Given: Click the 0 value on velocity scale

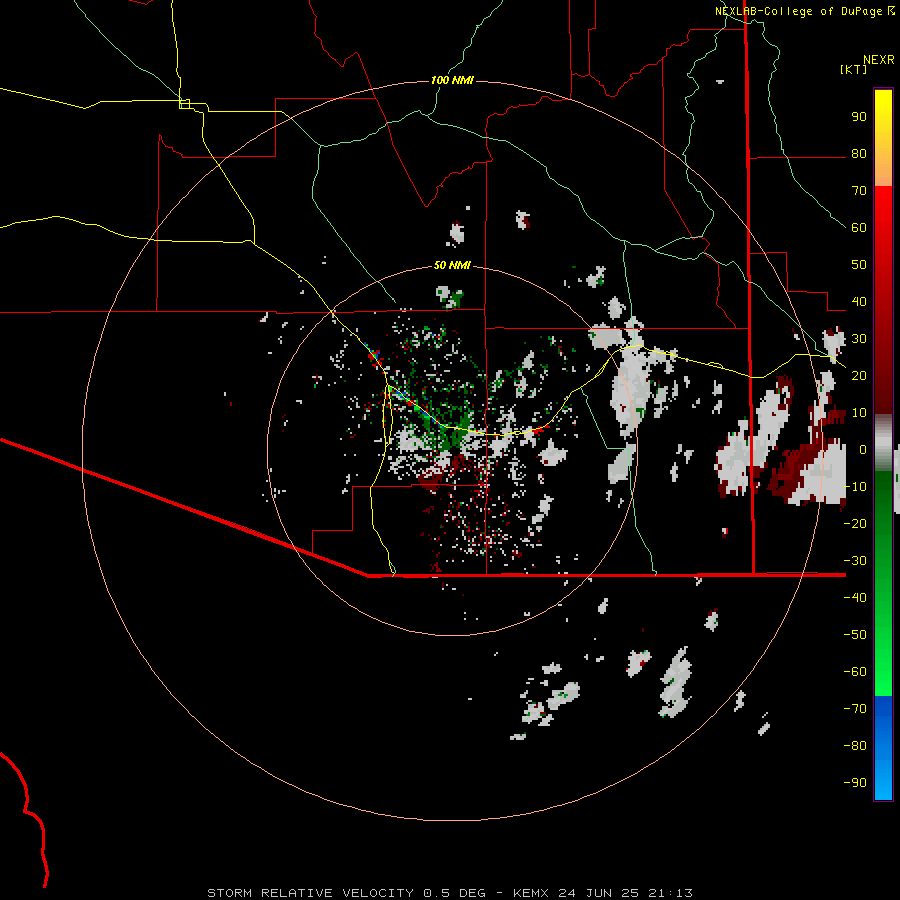Looking at the screenshot, I should 863,449.
